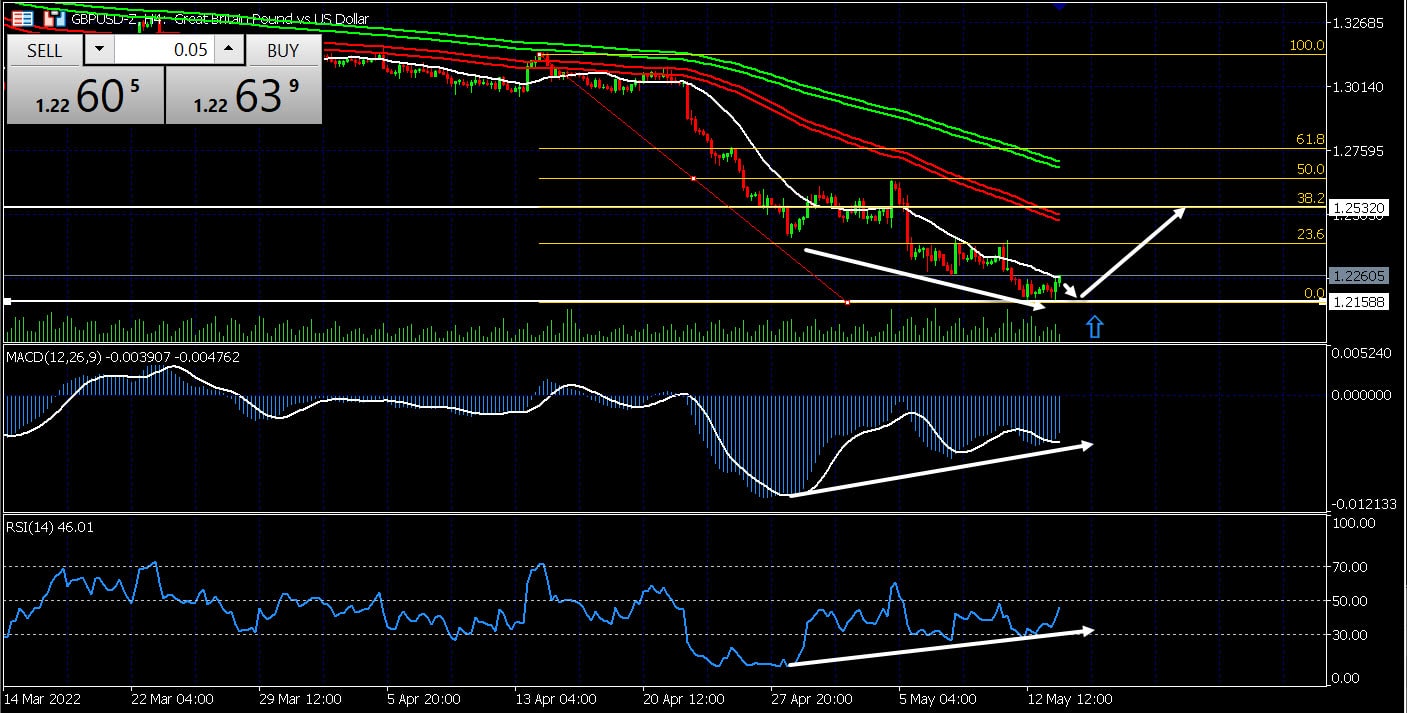Select the rising divergence arrow in RSI window

(x=940, y=647)
